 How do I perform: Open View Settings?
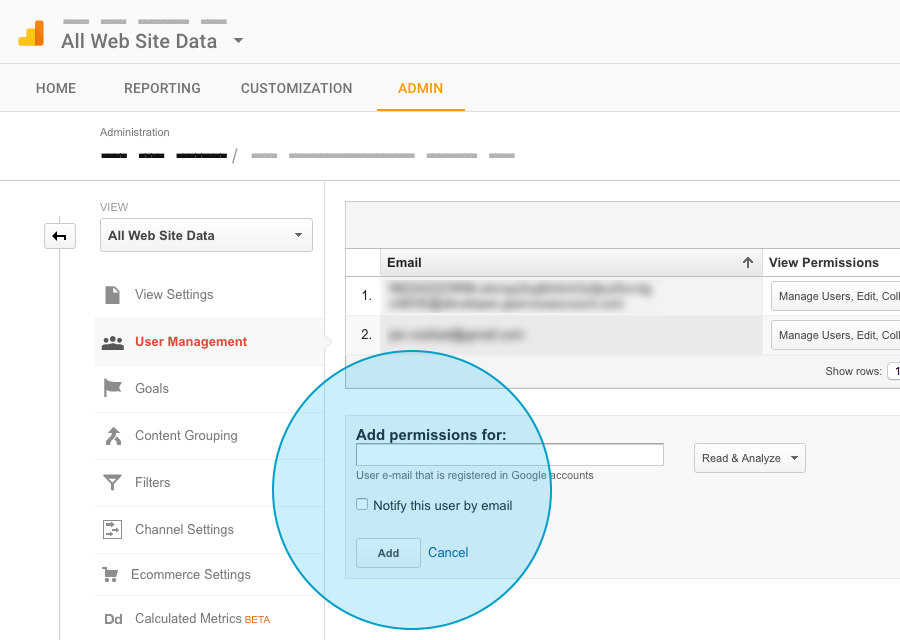(x=174, y=294)
